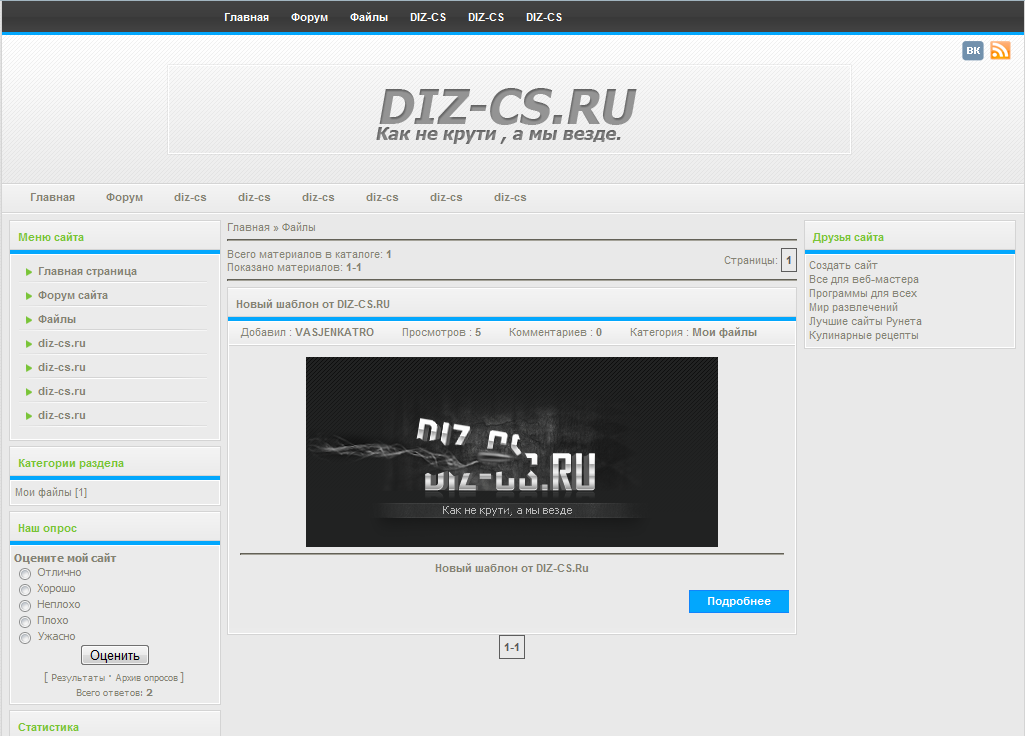Image resolution: width=1025 pixels, height=736 pixels.
Task: Open Программы для всех link
Action: [862, 293]
